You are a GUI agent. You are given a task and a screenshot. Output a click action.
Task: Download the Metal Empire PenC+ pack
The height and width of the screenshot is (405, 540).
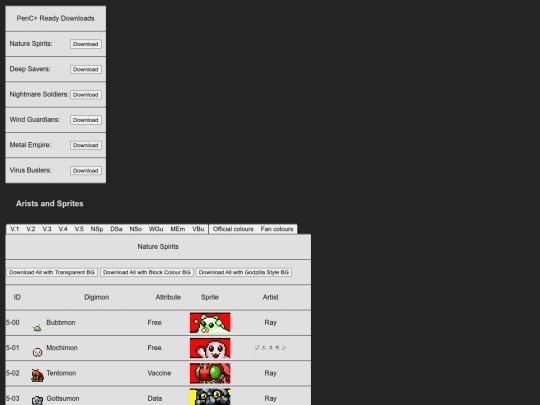pos(86,145)
